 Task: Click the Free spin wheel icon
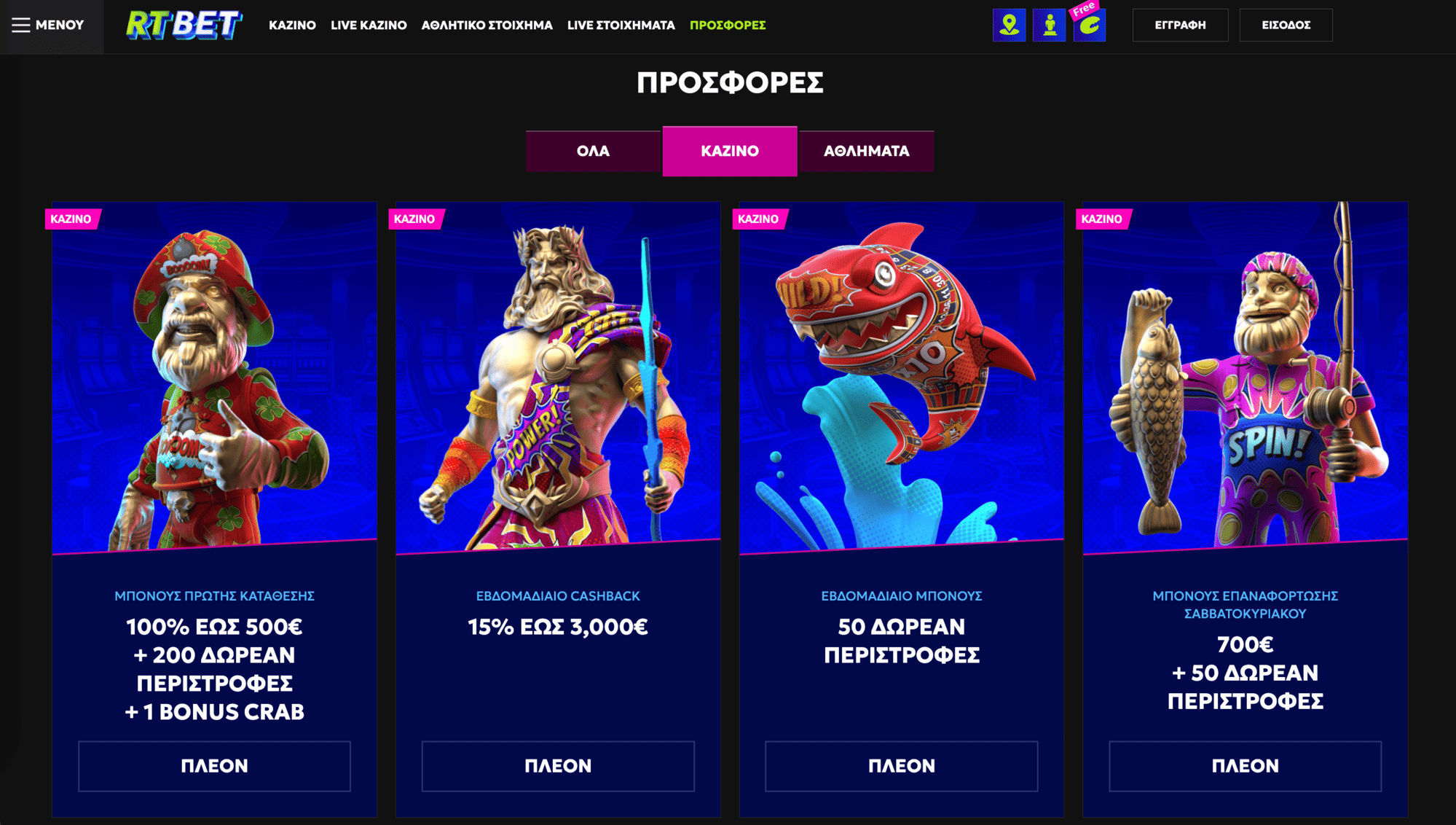1089,25
